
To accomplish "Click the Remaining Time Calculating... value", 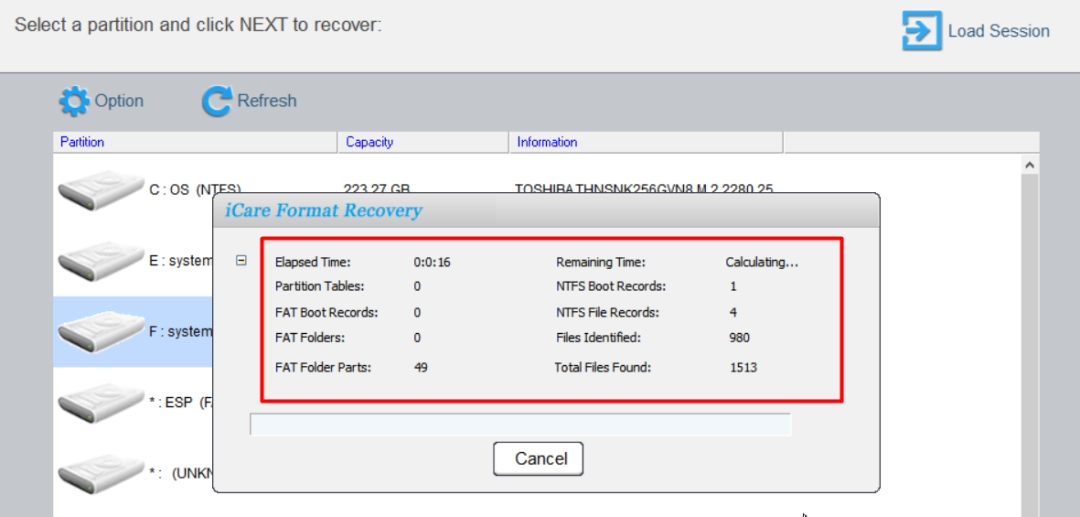I will [762, 262].
